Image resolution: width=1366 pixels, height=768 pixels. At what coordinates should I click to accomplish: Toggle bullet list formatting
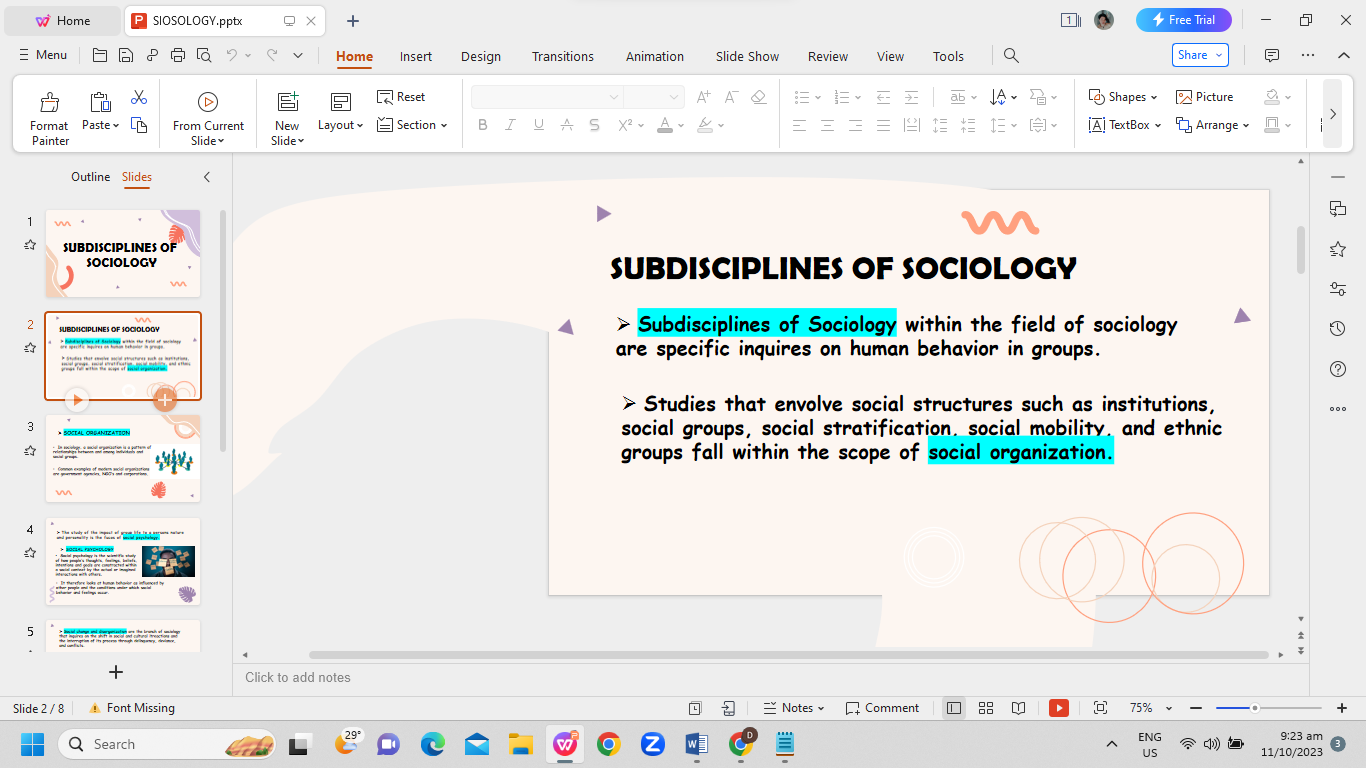coord(801,97)
